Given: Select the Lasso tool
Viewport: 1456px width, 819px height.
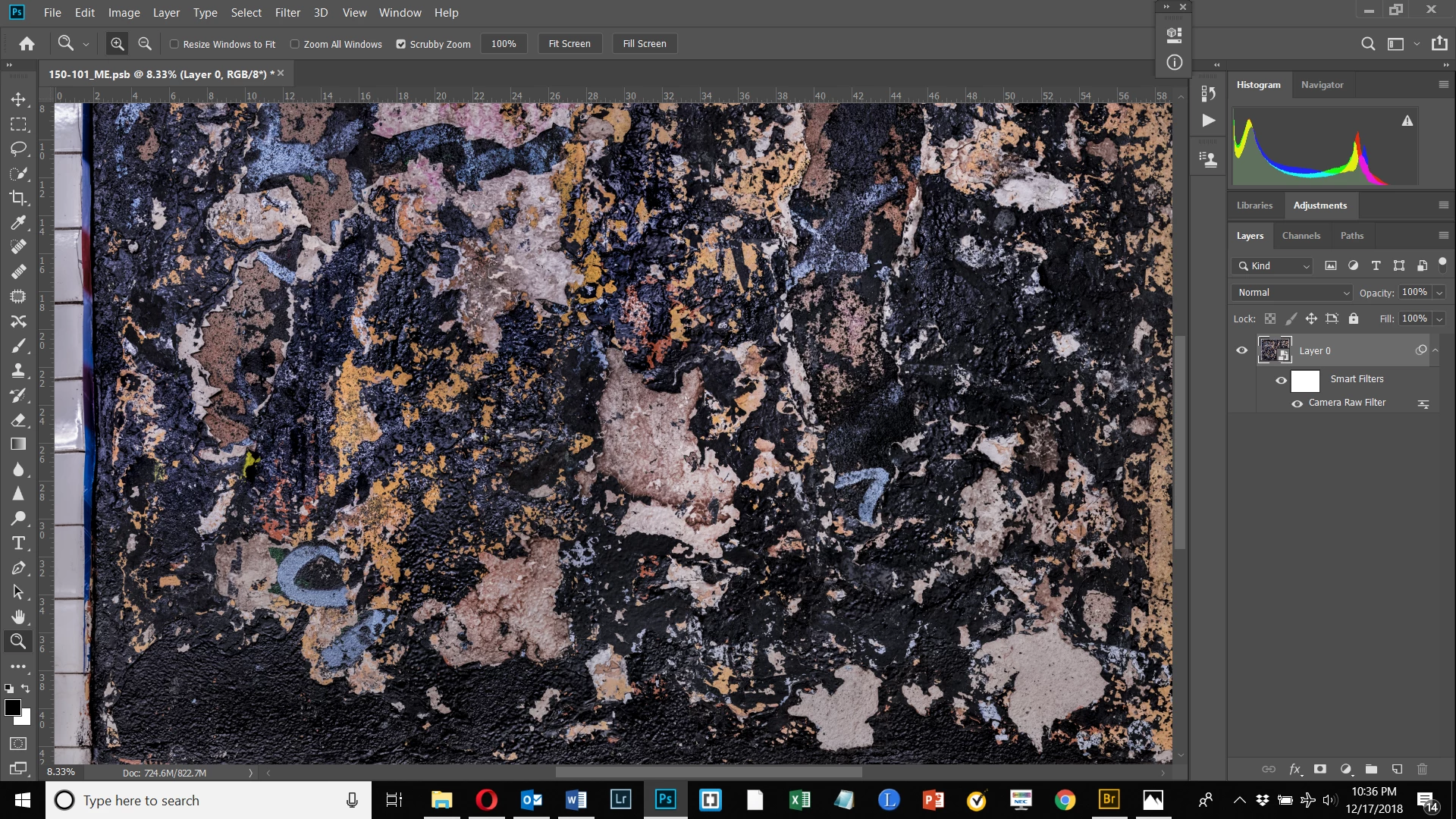Looking at the screenshot, I should [18, 149].
